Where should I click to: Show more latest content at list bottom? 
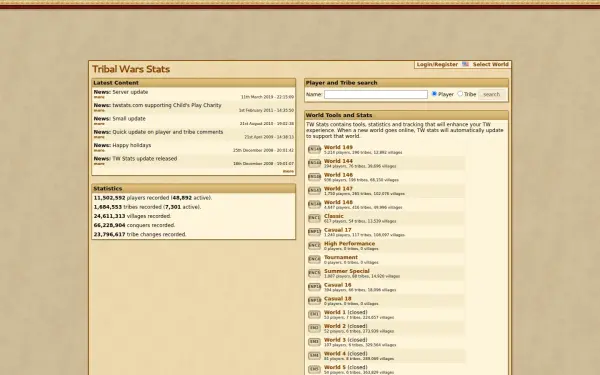coord(288,171)
